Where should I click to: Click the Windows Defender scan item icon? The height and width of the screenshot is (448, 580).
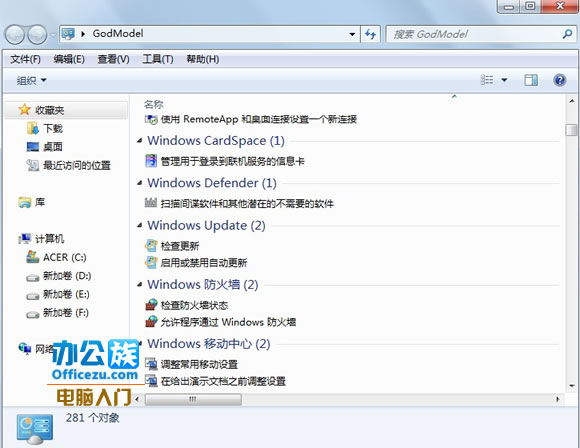(x=151, y=202)
